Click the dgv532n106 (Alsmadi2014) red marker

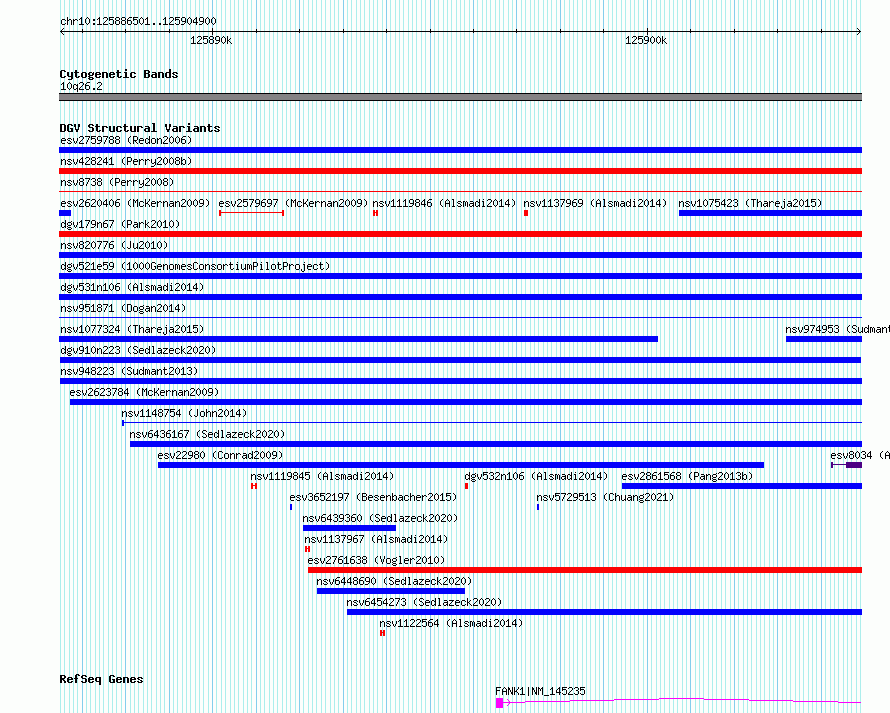point(467,486)
